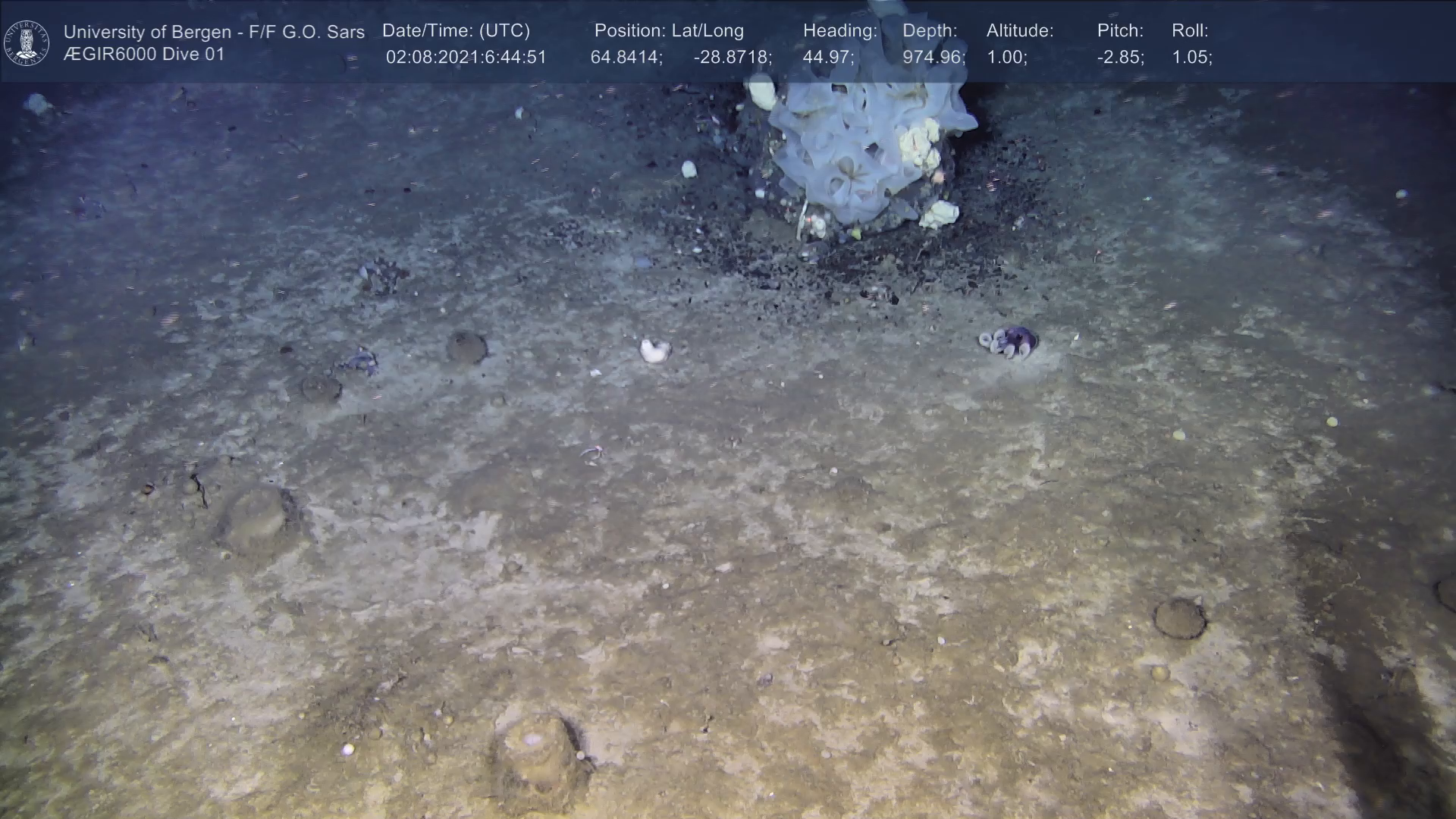This screenshot has height=819, width=1456.
Task: Select the pitch value -2.85
Action: tap(1120, 58)
